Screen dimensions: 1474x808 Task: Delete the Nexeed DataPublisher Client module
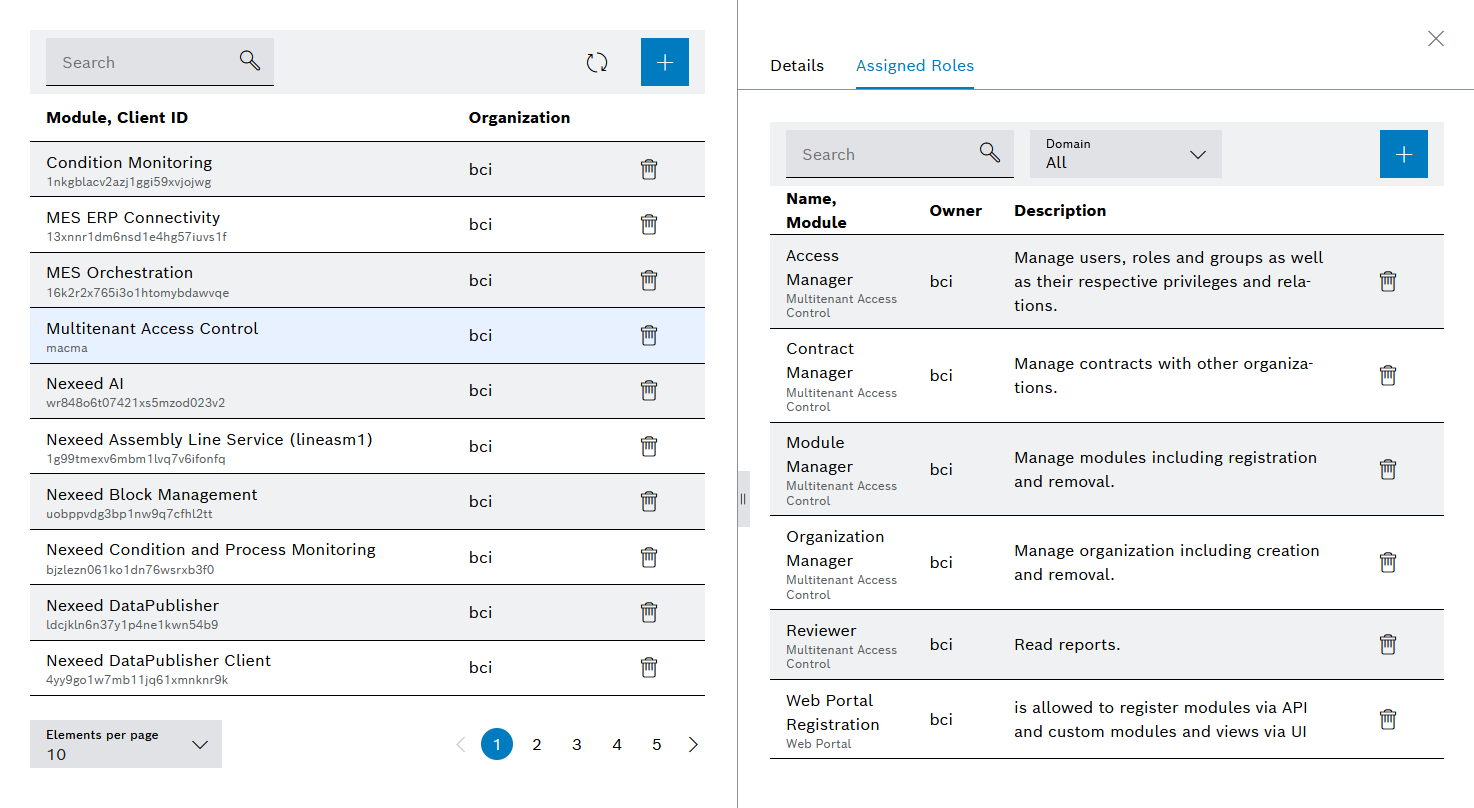pyautogui.click(x=649, y=668)
